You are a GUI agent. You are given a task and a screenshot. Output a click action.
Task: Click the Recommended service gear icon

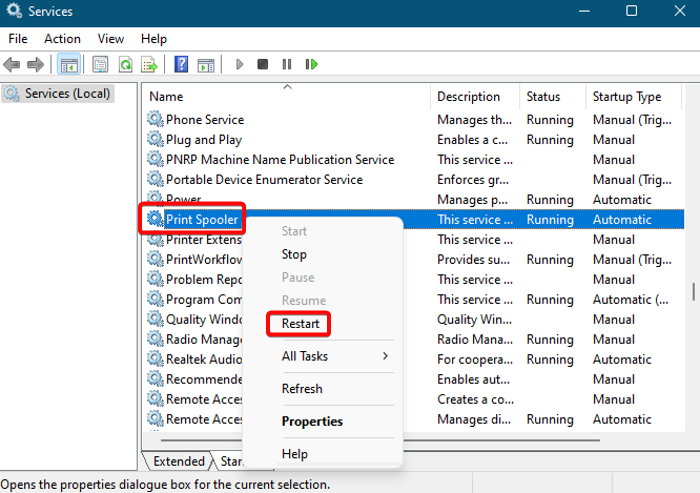(x=155, y=378)
